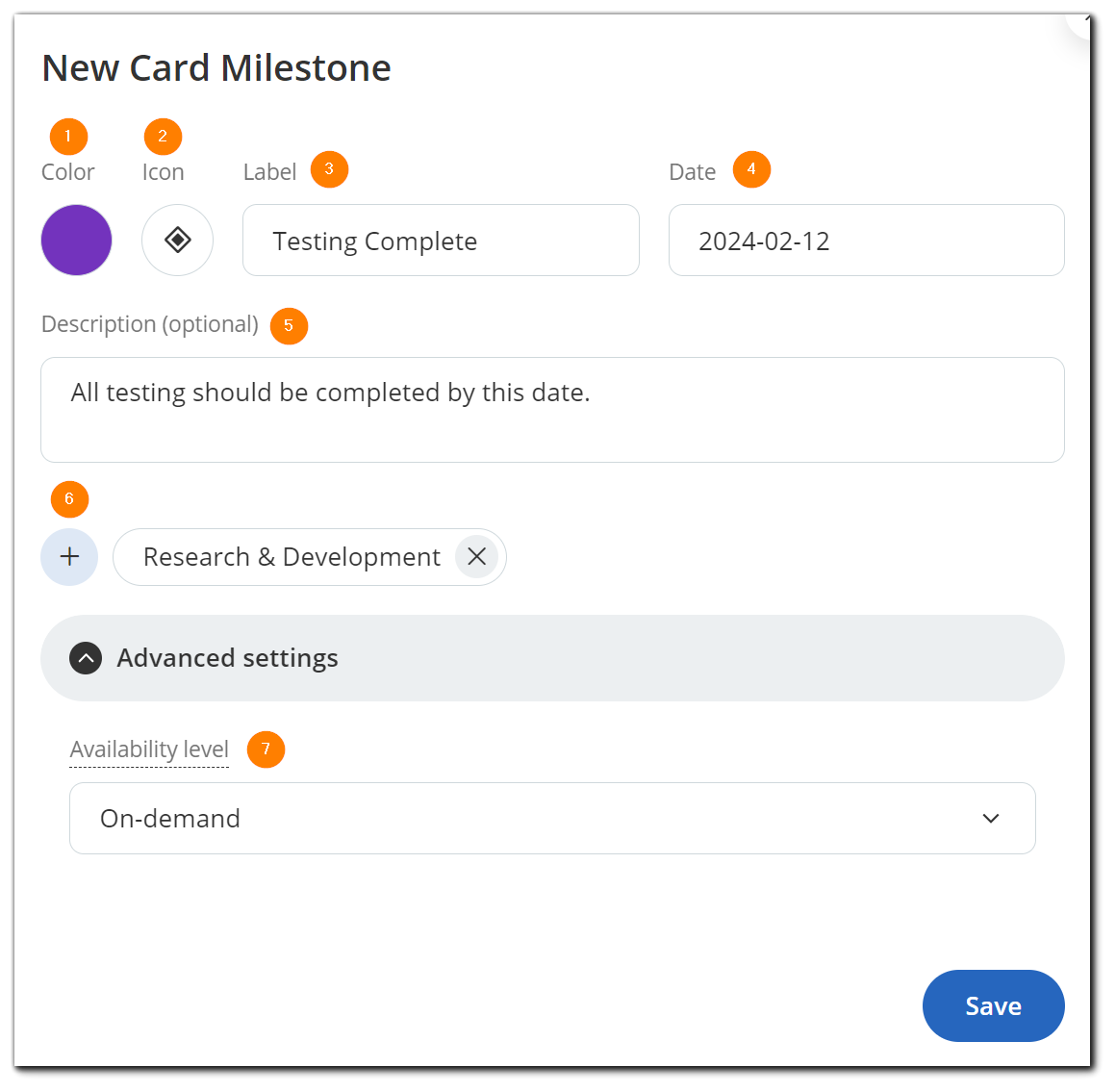Image resolution: width=1116 pixels, height=1092 pixels.
Task: Click the chevron on the On-demand field
Action: [989, 818]
